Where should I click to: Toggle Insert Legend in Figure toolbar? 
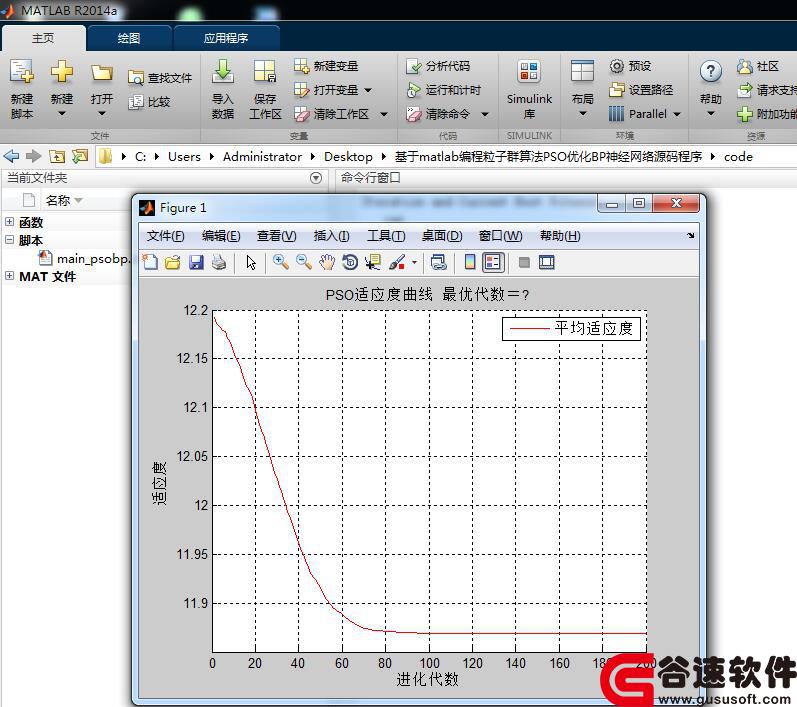(493, 262)
